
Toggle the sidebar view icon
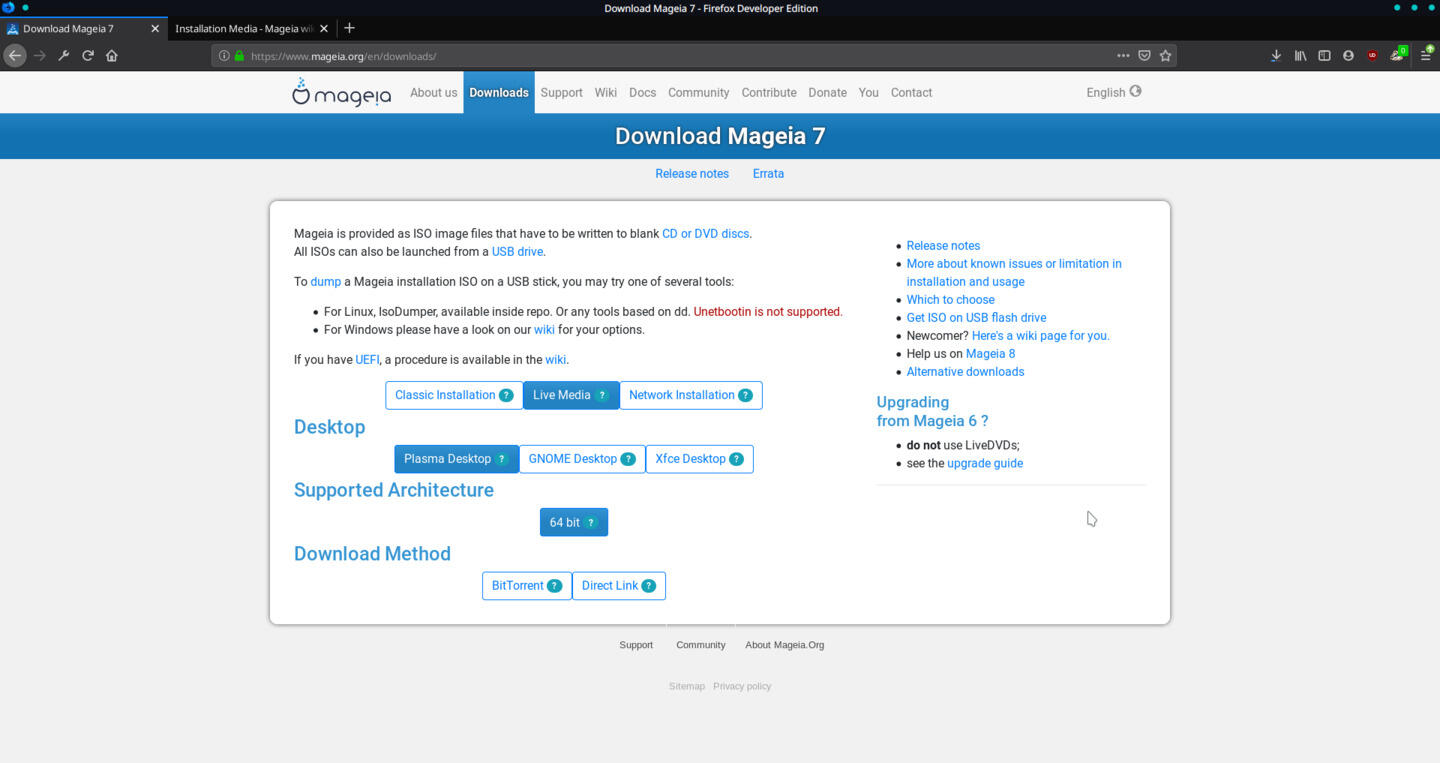(1324, 56)
